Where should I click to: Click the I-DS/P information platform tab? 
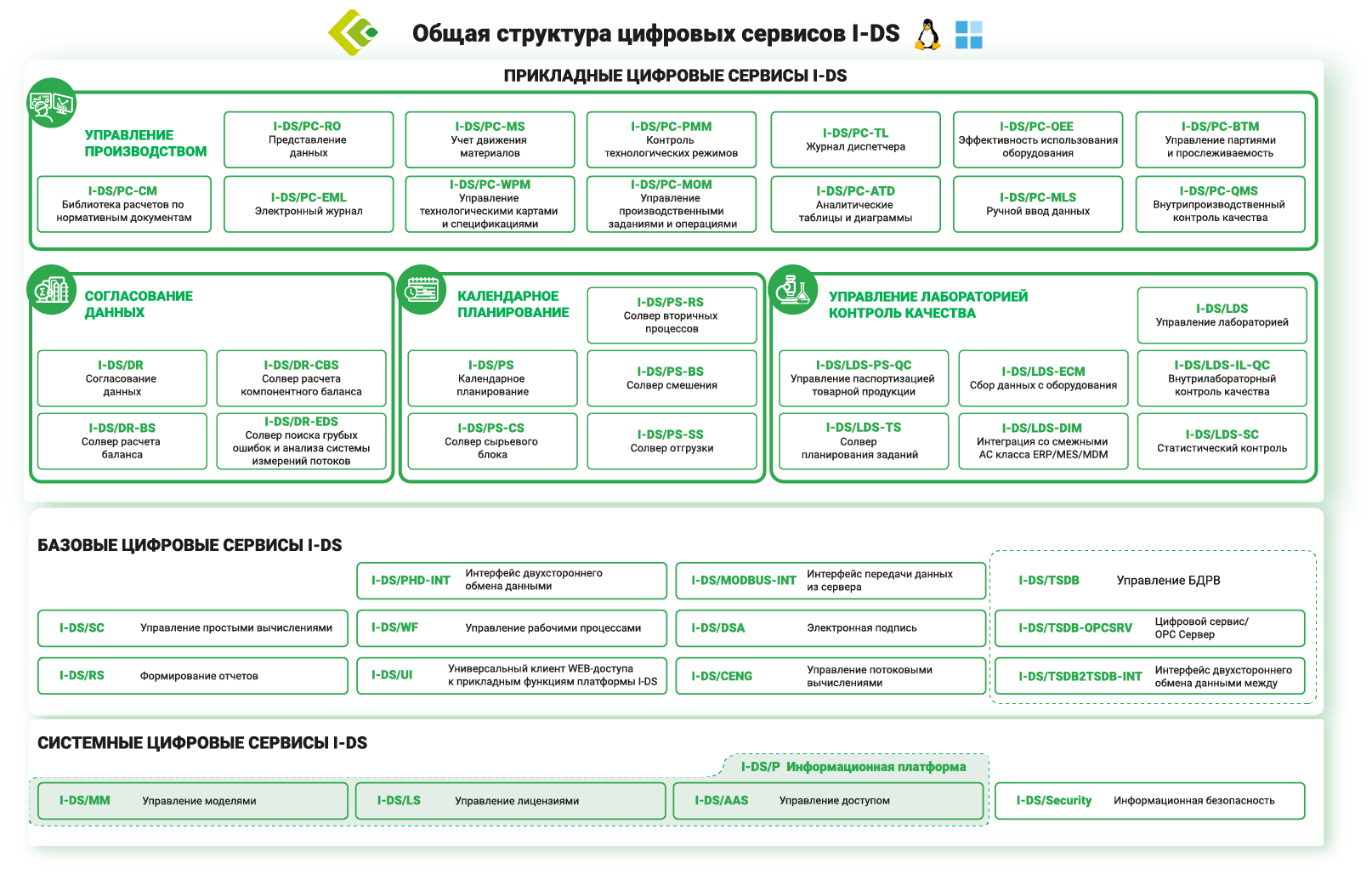point(853,767)
